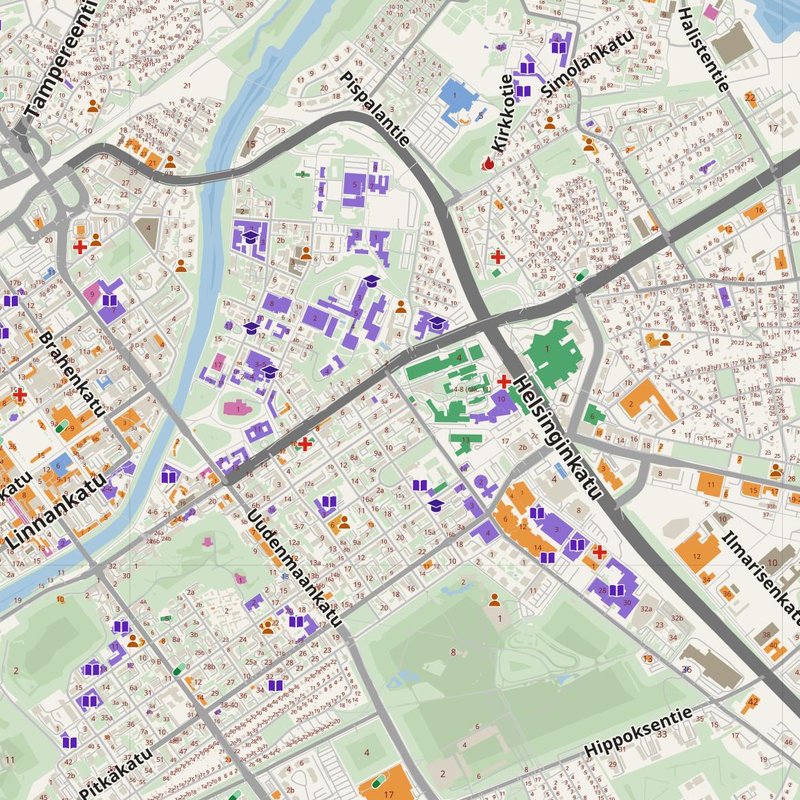800x800 pixels.
Task: Select the Uudenmaankatu street label
Action: [x=294, y=568]
